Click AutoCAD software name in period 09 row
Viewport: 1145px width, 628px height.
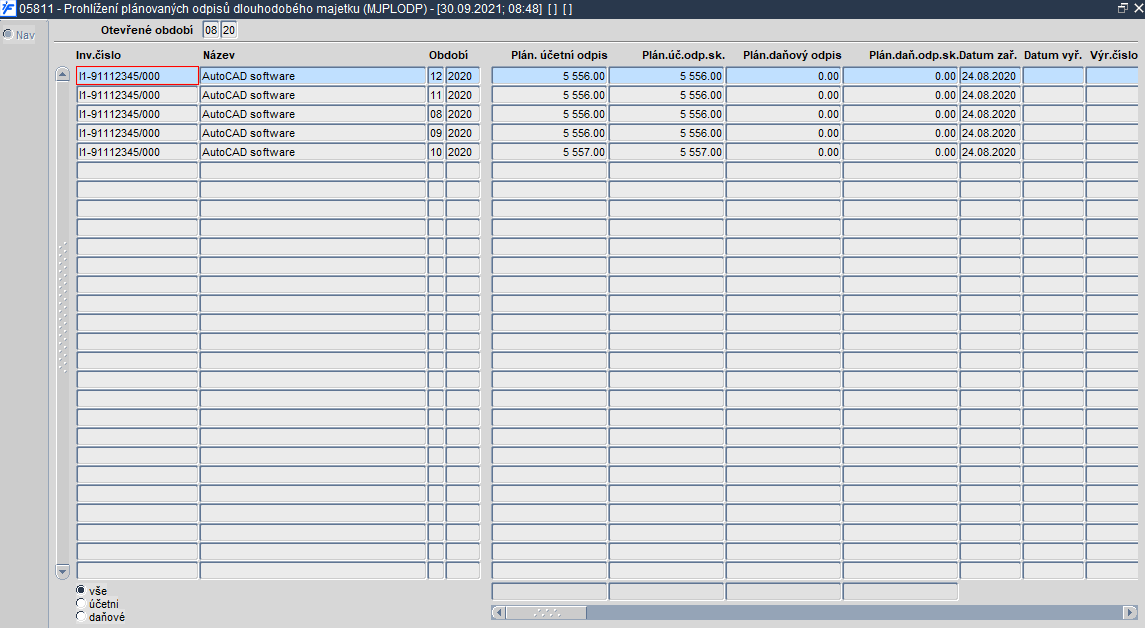click(x=313, y=133)
